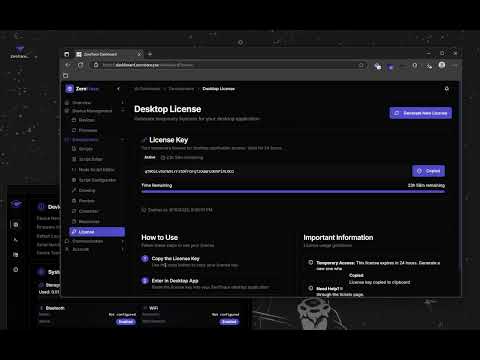Click the Communication icon in sidebar
Viewport: 480px width, 360px height.
[x=67, y=241]
